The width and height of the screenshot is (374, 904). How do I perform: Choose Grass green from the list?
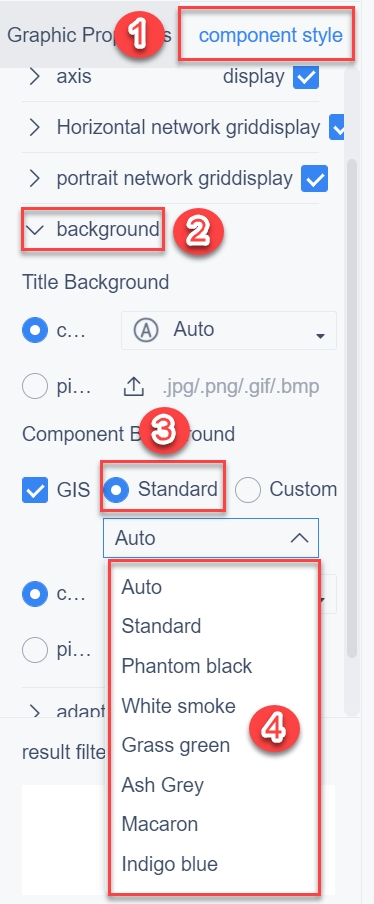[176, 745]
